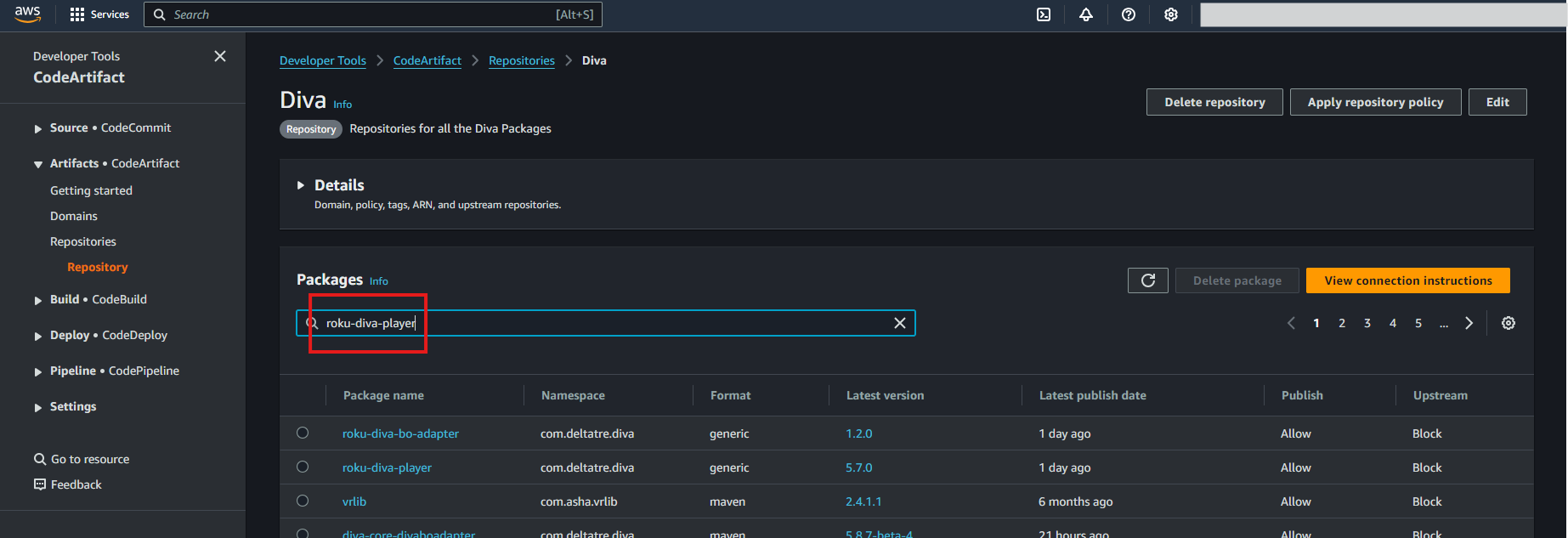Open the help question mark menu
Image resolution: width=1568 pixels, height=538 pixels.
(1129, 14)
